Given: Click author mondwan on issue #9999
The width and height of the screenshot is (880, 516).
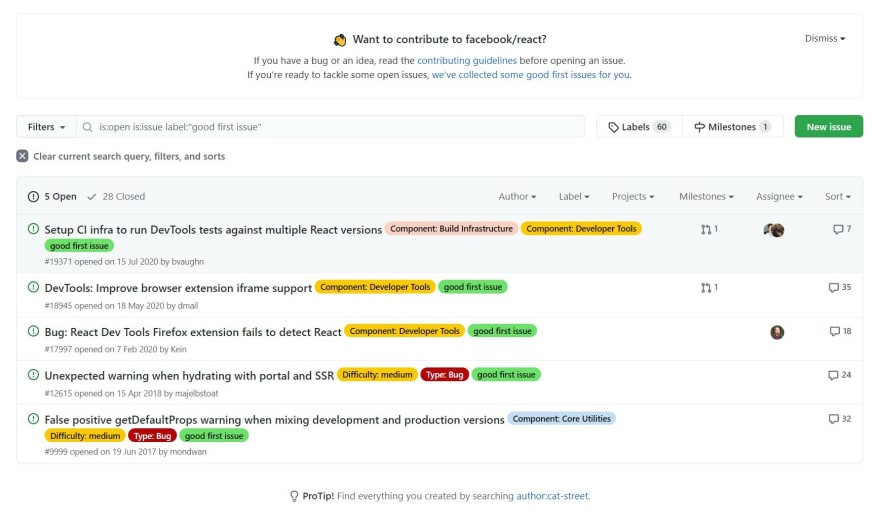Looking at the screenshot, I should [188, 451].
